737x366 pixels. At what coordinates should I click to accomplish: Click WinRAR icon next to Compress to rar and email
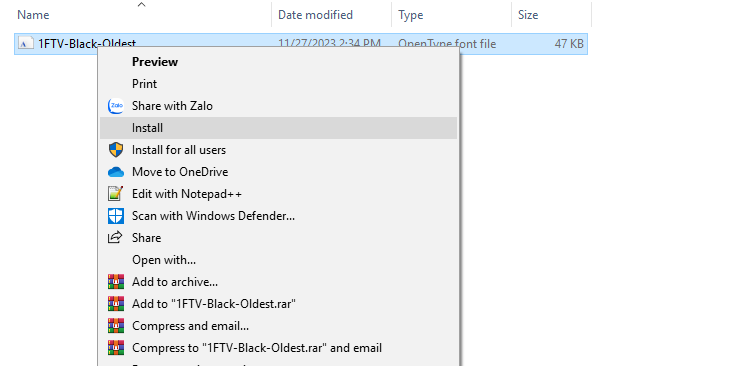[x=116, y=348]
